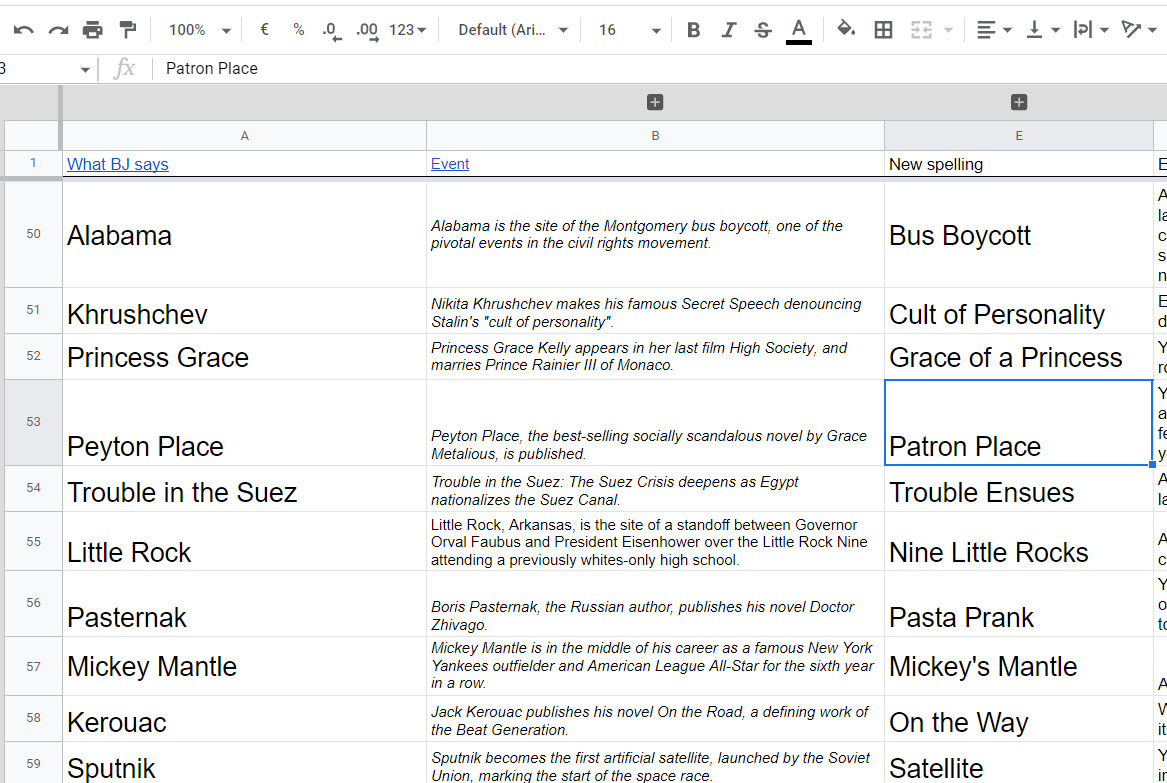Select column B header

[655, 135]
